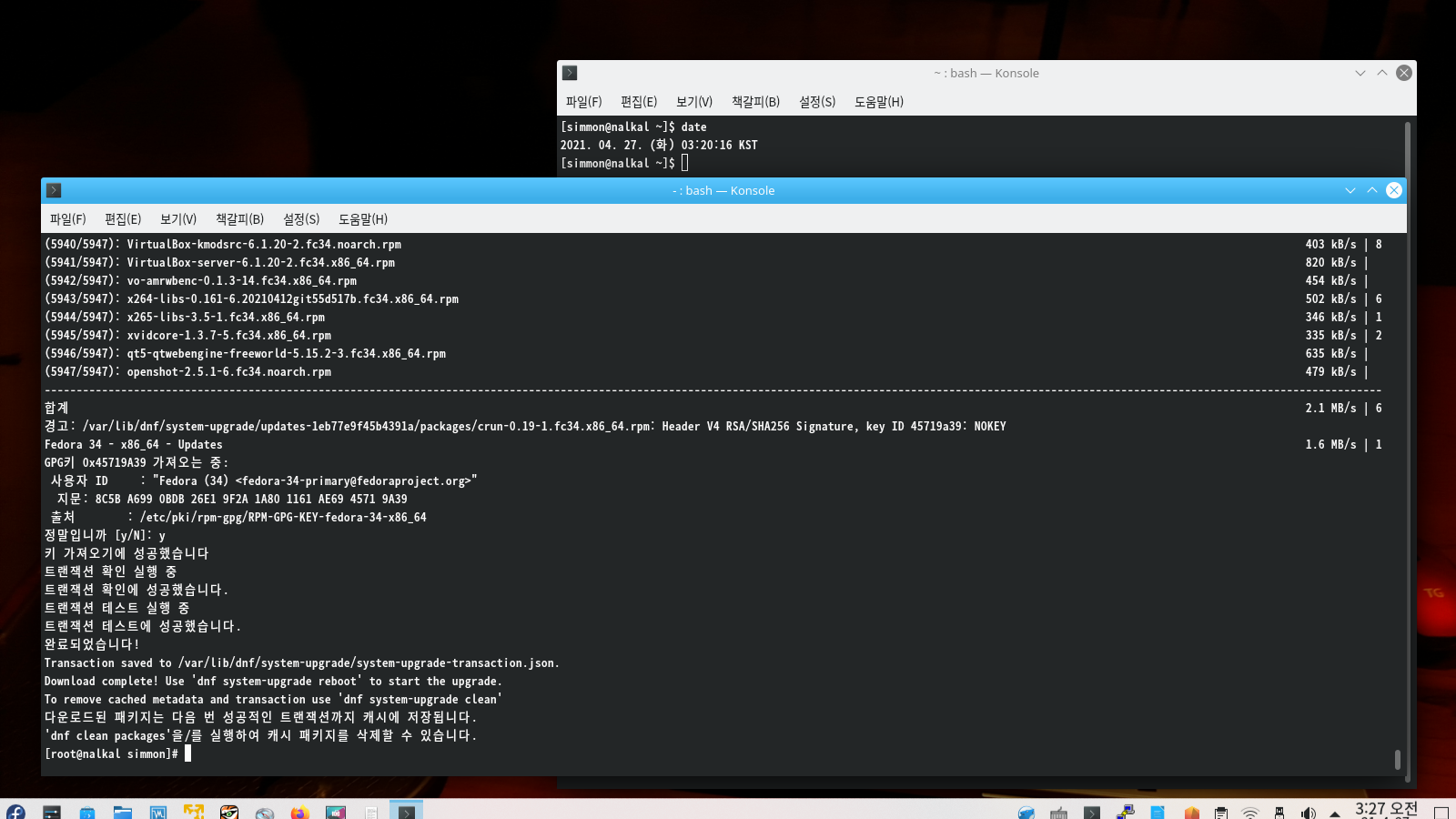Click the Konsole window icon in front title bar
The height and width of the screenshot is (819, 1456).
(54, 190)
